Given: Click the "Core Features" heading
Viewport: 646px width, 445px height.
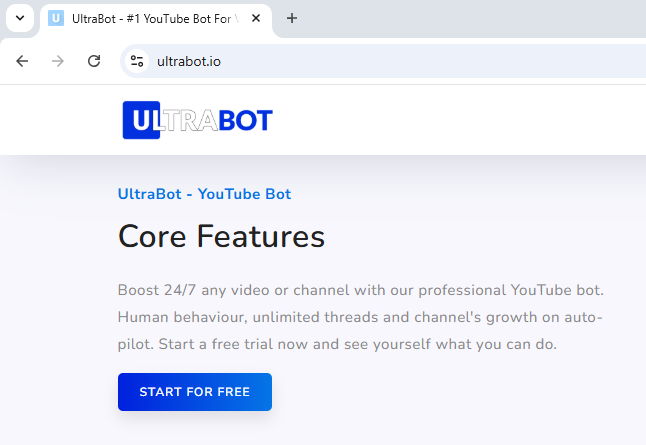Looking at the screenshot, I should point(221,237).
